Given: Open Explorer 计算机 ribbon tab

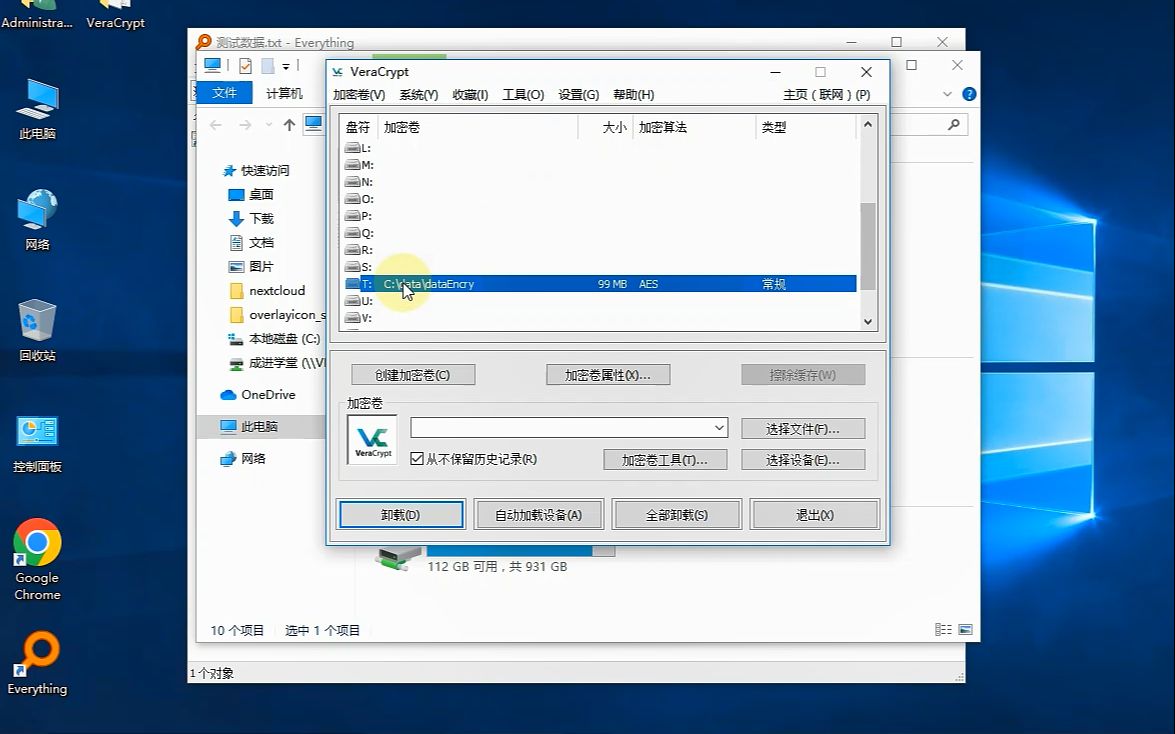Looking at the screenshot, I should (x=284, y=93).
